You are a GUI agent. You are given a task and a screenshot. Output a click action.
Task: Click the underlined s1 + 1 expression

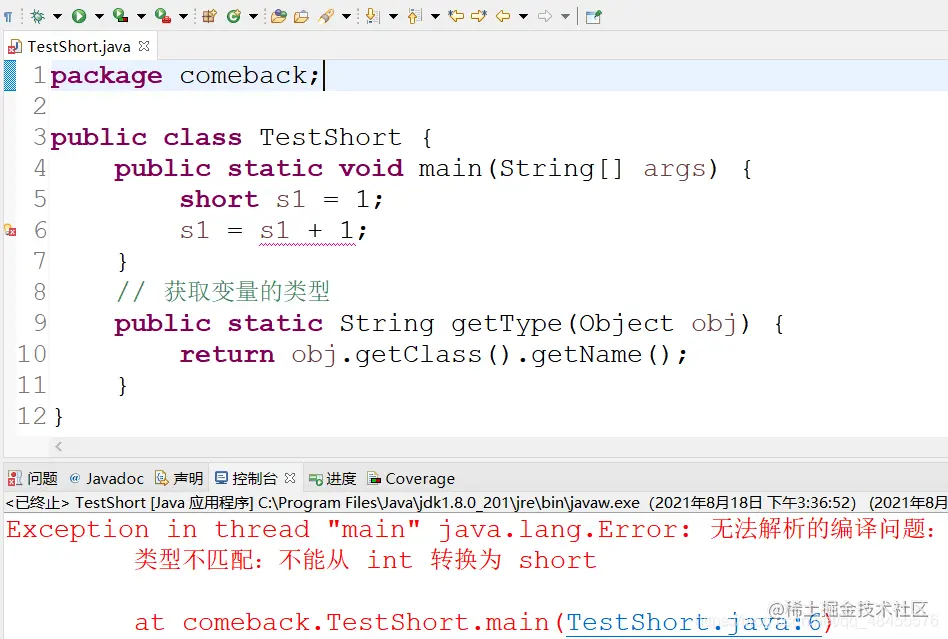tap(307, 231)
